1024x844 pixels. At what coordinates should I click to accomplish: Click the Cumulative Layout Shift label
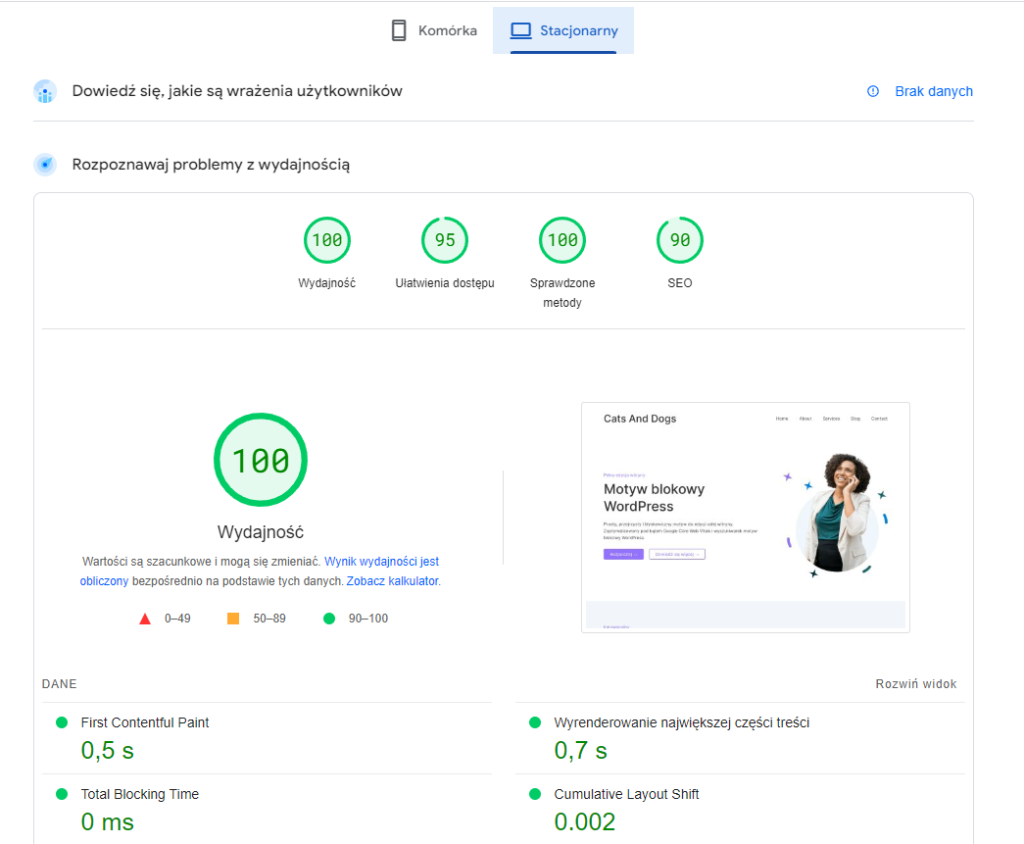626,794
